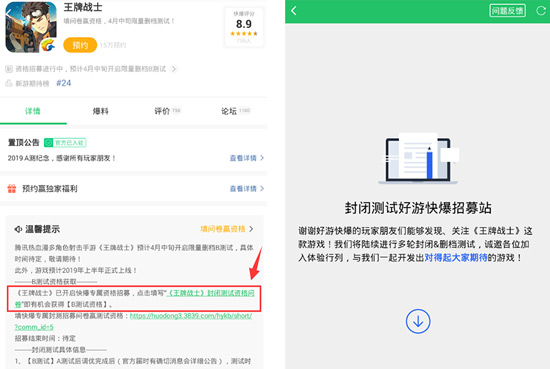Viewport: 550px width, 369px height.
Task: Click the 填问卷赢资格 orange link
Action: (x=226, y=229)
